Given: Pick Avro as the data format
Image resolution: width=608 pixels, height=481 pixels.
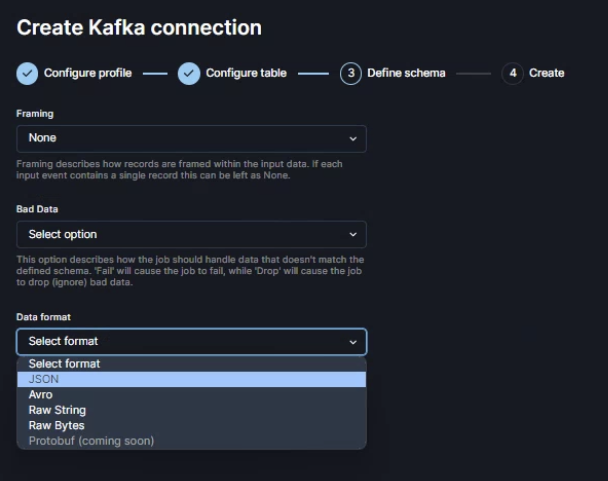Looking at the screenshot, I should coord(41,395).
